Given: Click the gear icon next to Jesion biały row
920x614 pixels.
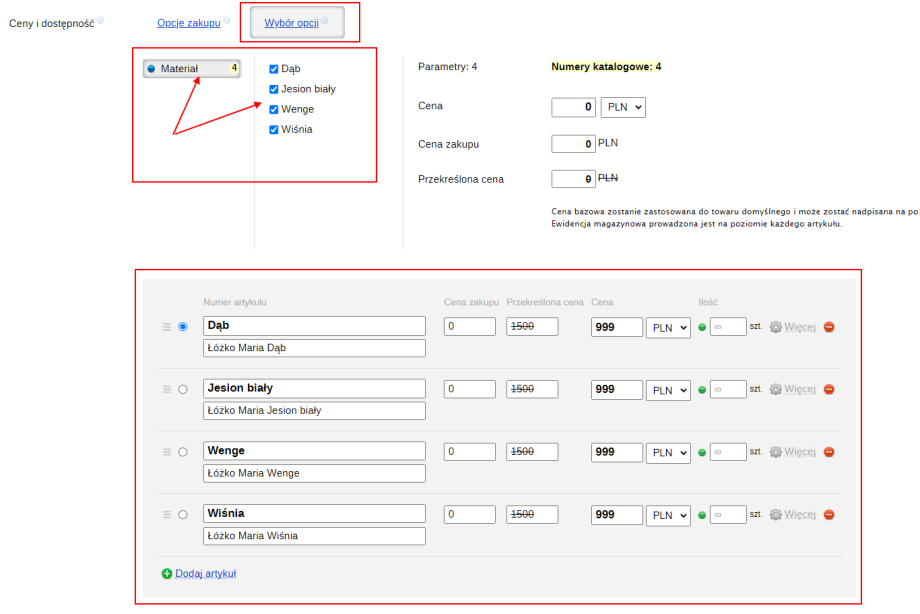Looking at the screenshot, I should point(775,389).
